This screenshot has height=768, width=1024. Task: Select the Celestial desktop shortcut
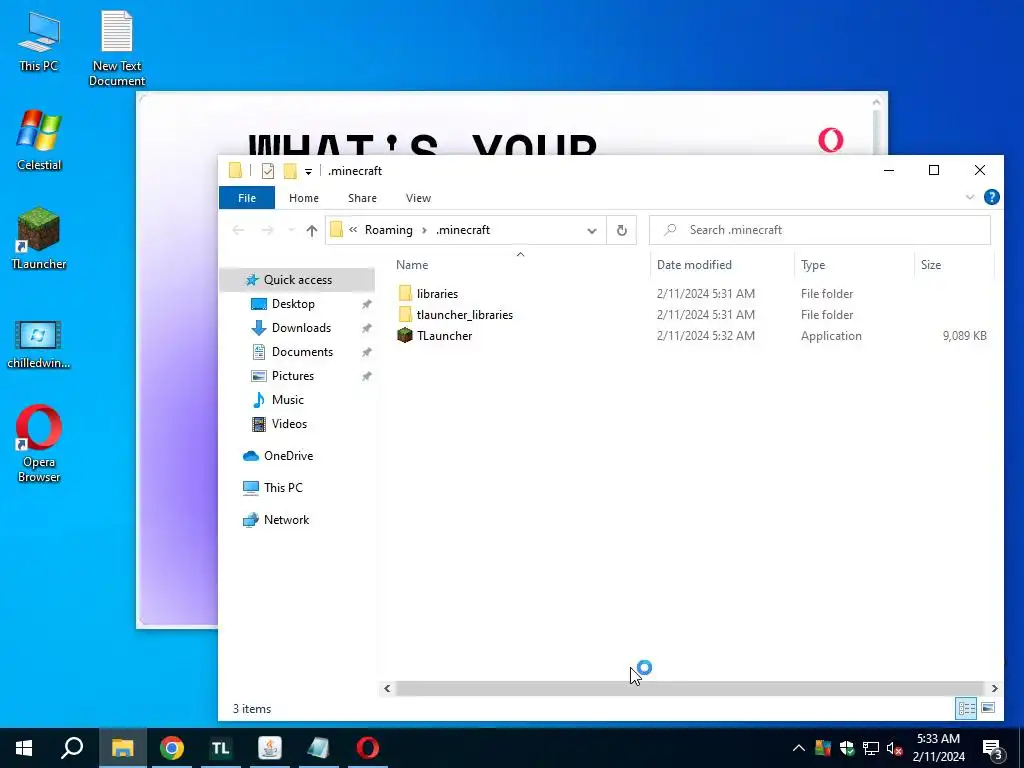tap(39, 140)
